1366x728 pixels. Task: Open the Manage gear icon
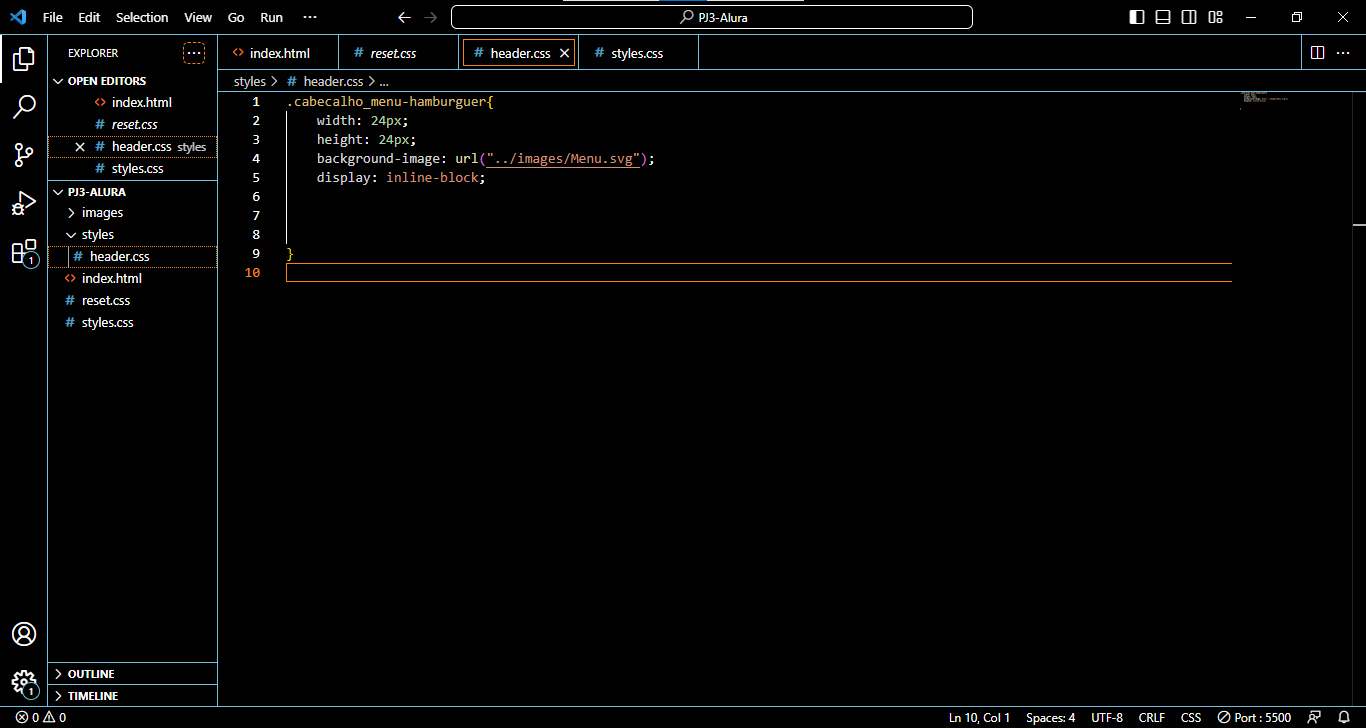point(24,682)
